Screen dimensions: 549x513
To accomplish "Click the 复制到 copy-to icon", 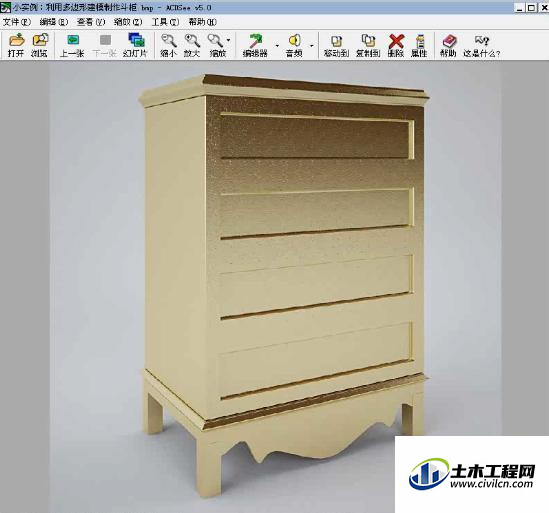I will 368,45.
